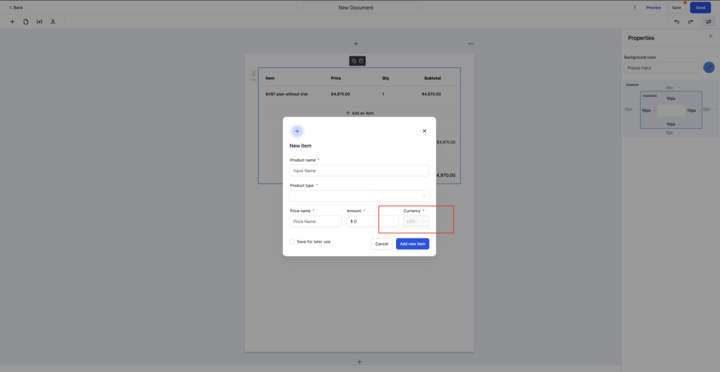This screenshot has width=720, height=372.
Task: Click the Subtotal column header
Action: (x=432, y=79)
